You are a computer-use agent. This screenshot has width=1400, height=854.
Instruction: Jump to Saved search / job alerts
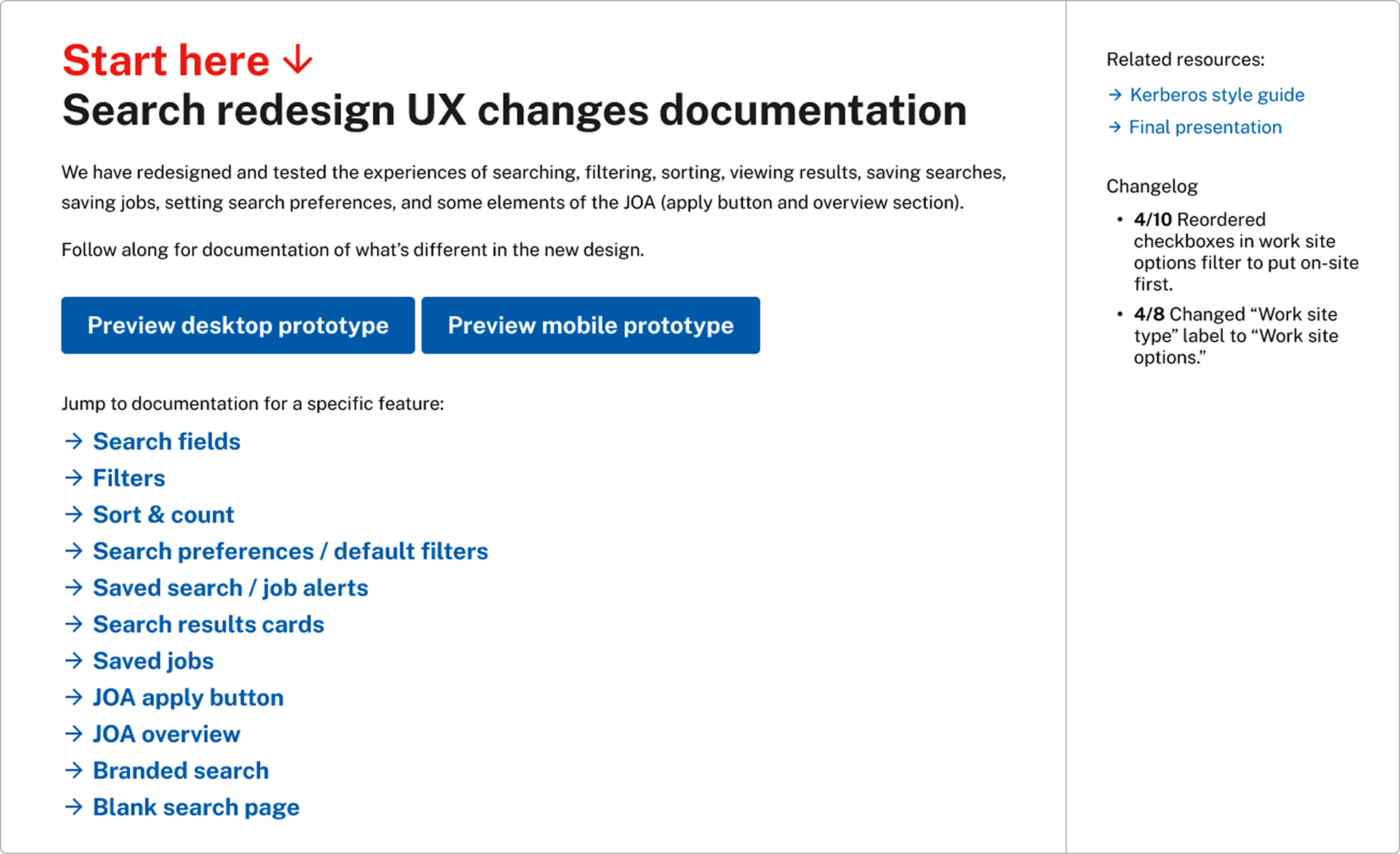tap(230, 587)
